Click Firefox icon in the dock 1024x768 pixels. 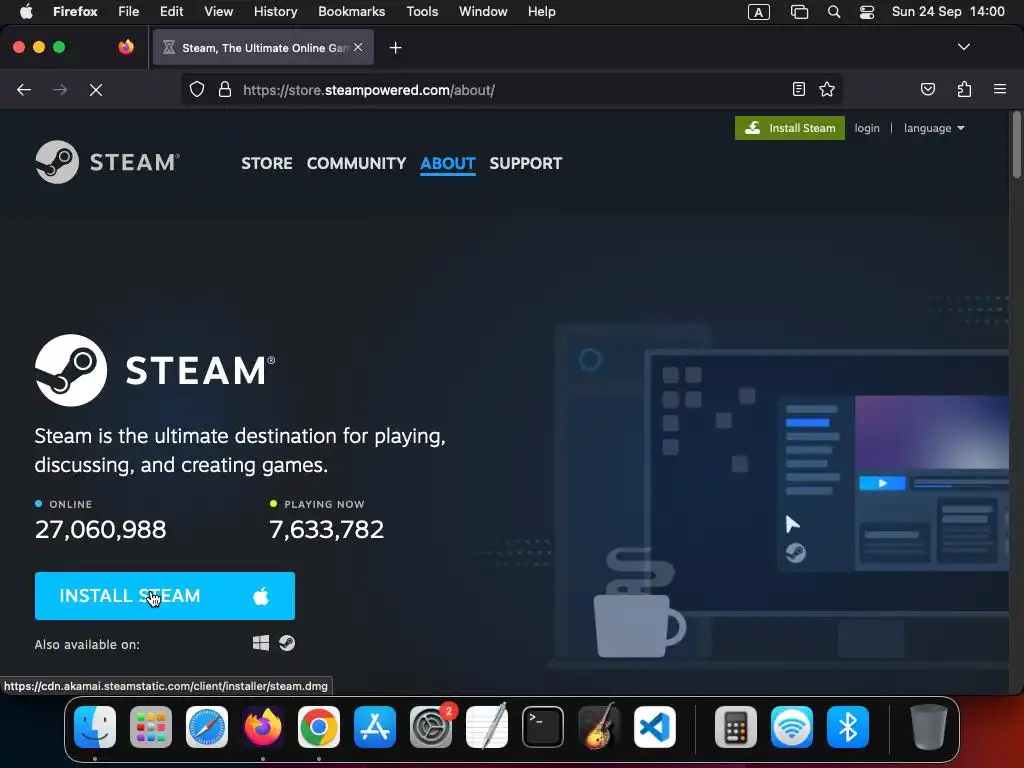click(263, 727)
